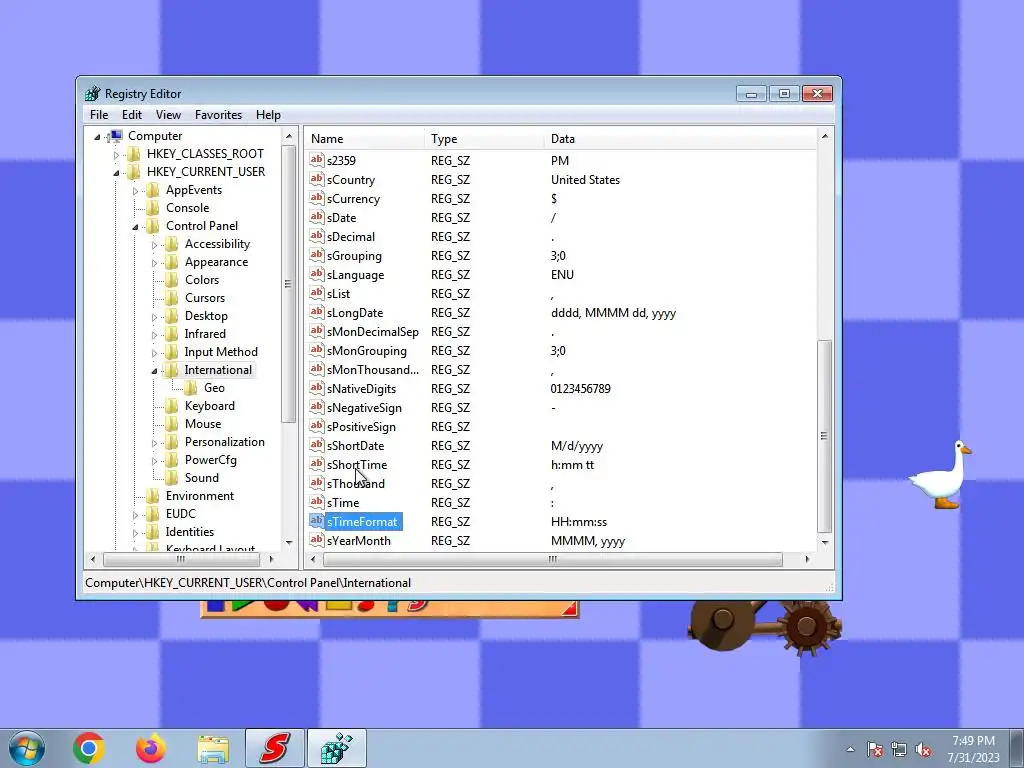The height and width of the screenshot is (768, 1024).
Task: Select the Mouse folder icon
Action: 172,424
